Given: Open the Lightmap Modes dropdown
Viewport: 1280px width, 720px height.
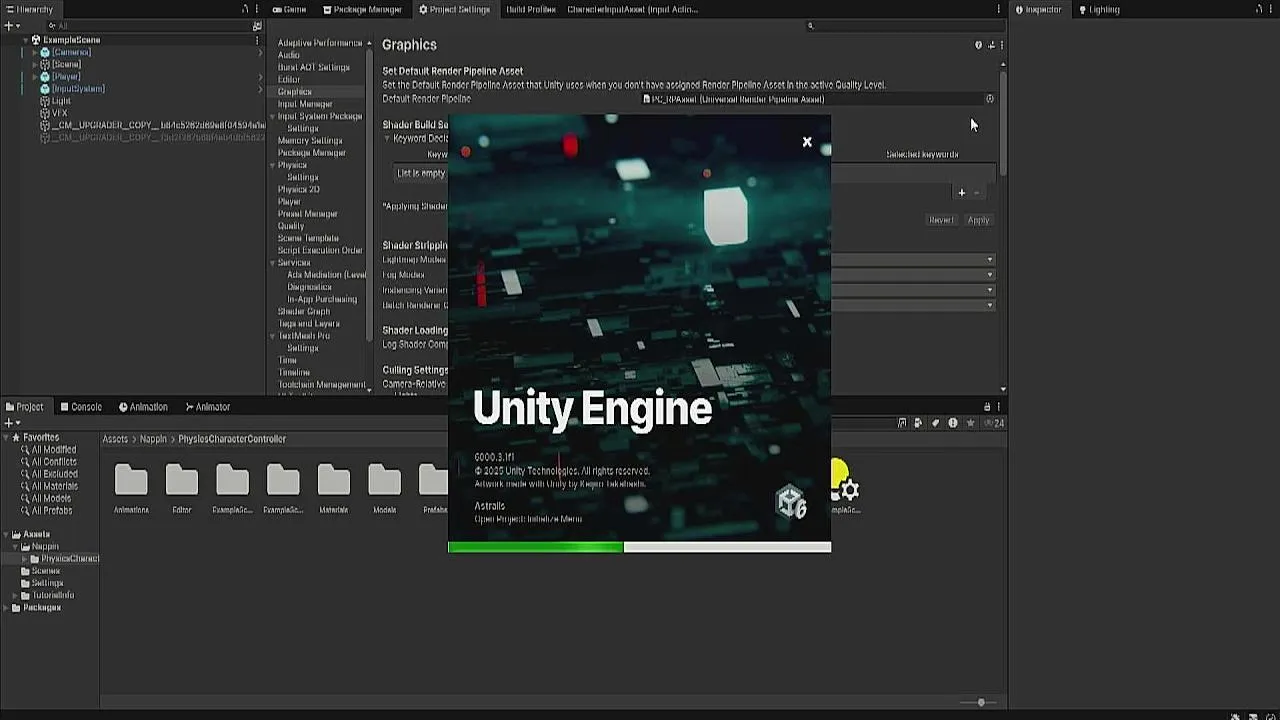Looking at the screenshot, I should tap(913, 260).
